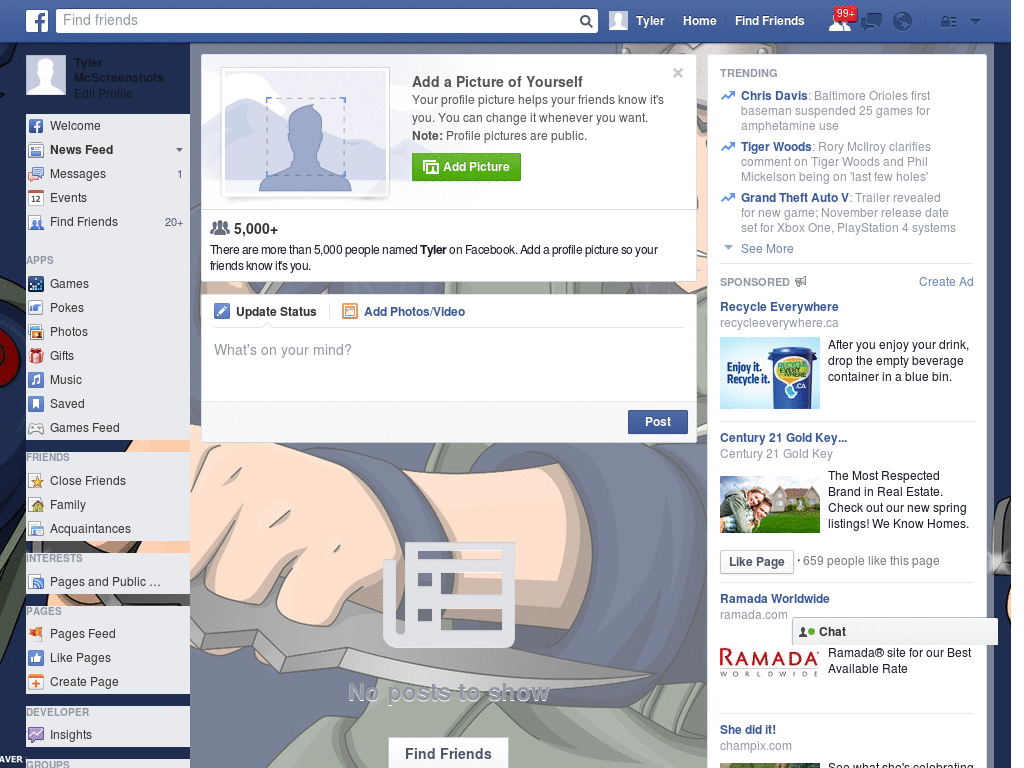Open Century 21 Gold Key ad title

(x=783, y=438)
